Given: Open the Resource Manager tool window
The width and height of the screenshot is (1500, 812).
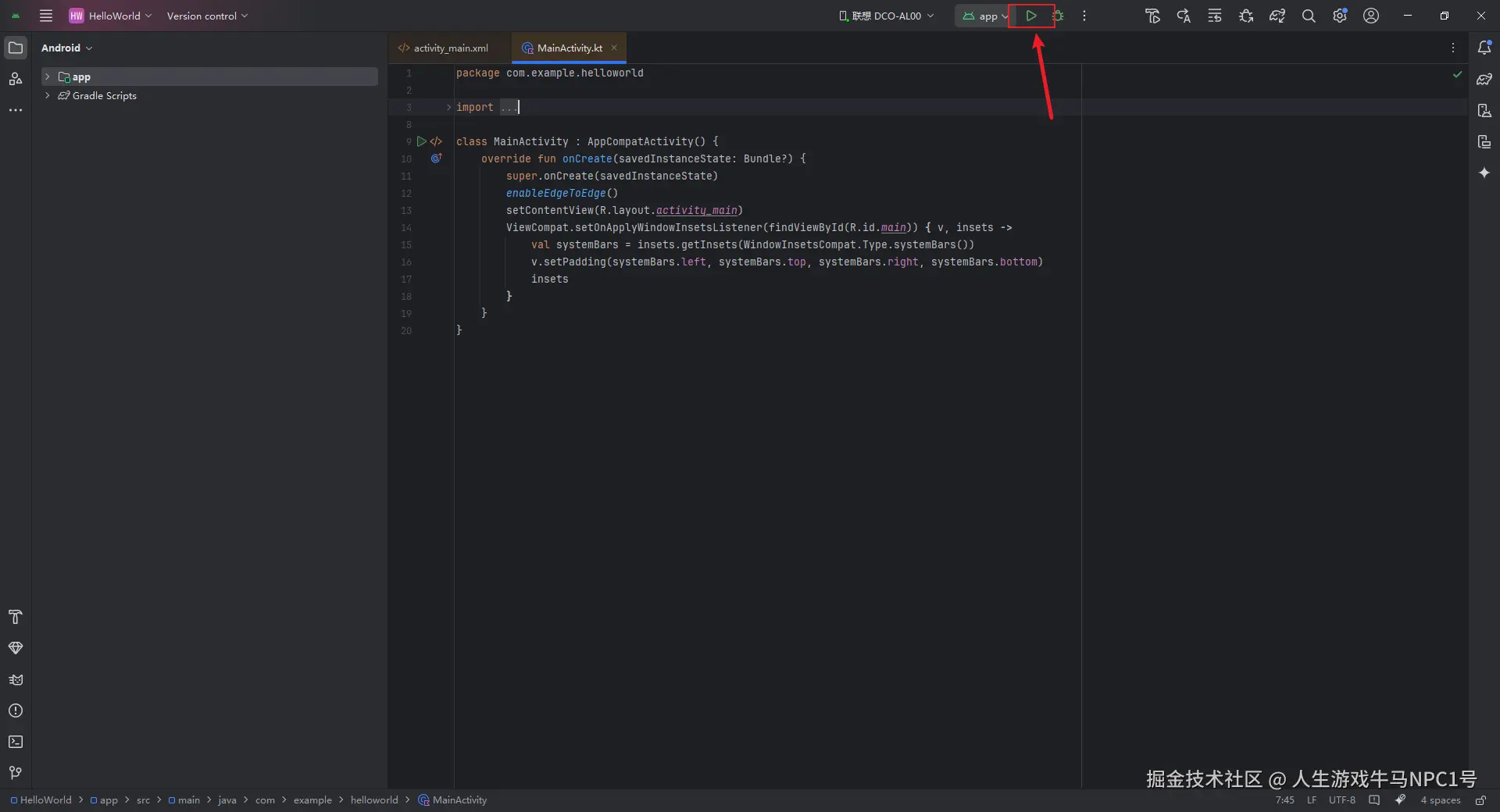Looking at the screenshot, I should [x=16, y=79].
